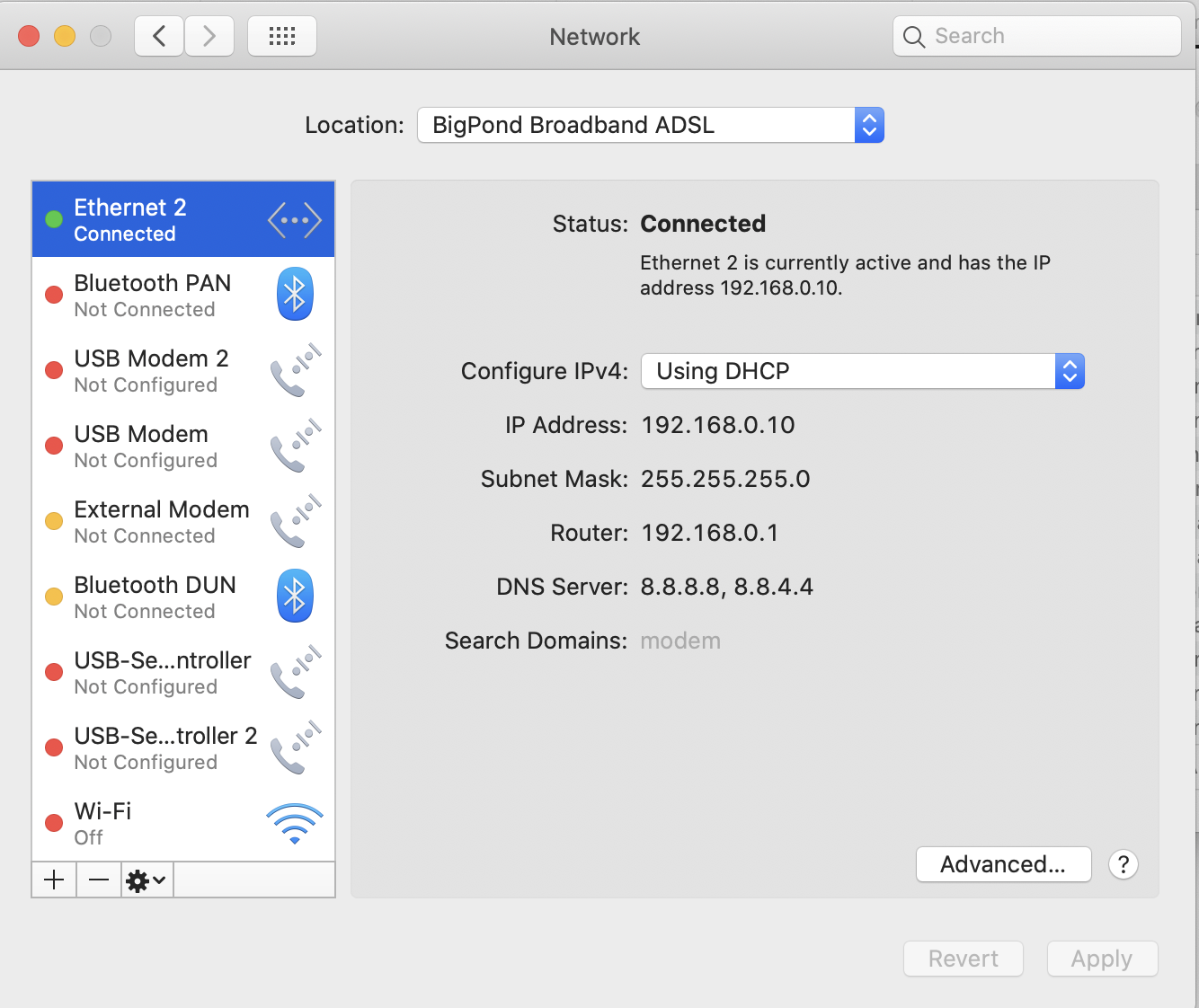Click the Router value 192.168.0.1
Viewport: 1199px width, 1008px height.
point(710,533)
